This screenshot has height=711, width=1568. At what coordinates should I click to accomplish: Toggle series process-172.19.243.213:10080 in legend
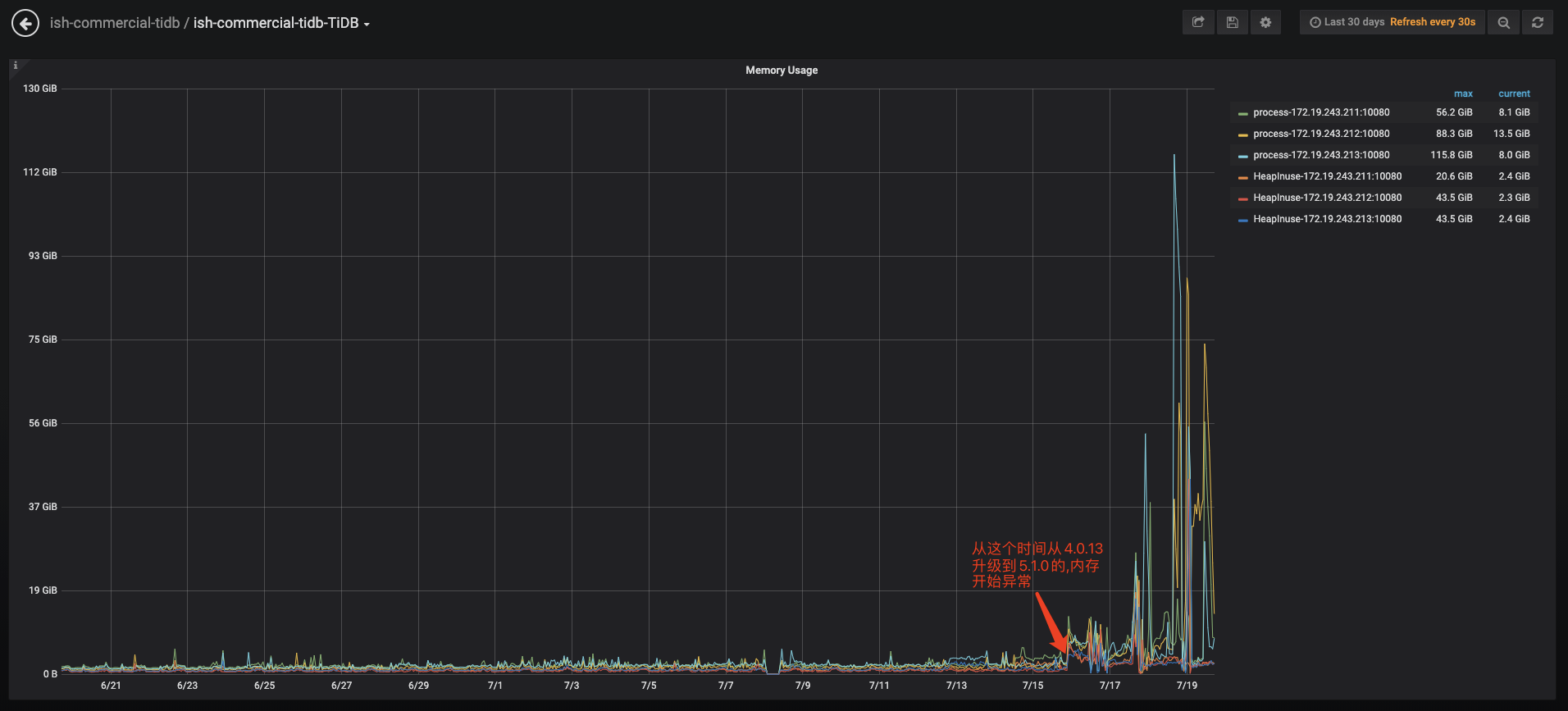click(1321, 155)
